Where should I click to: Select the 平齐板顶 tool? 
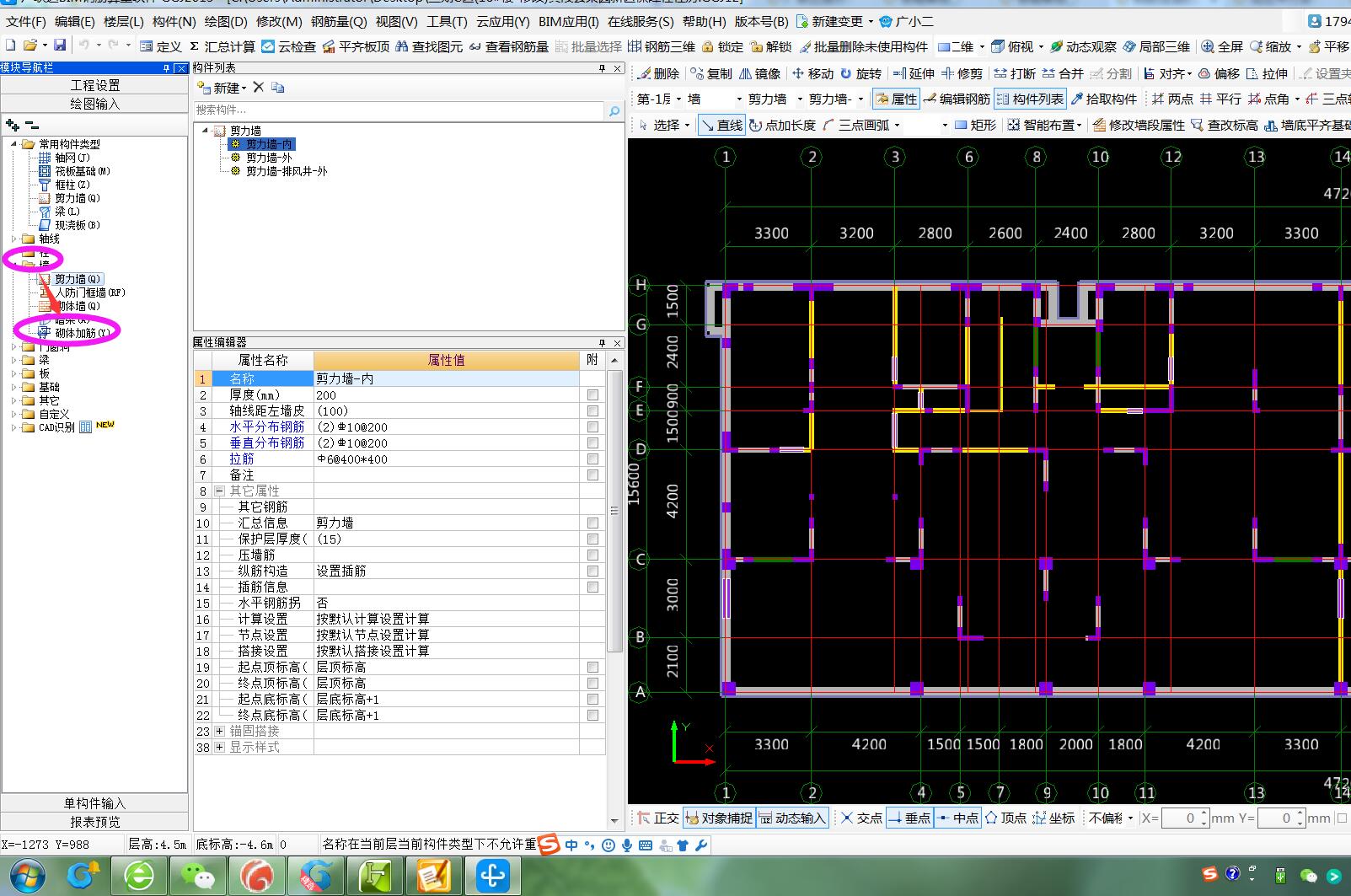tap(356, 46)
